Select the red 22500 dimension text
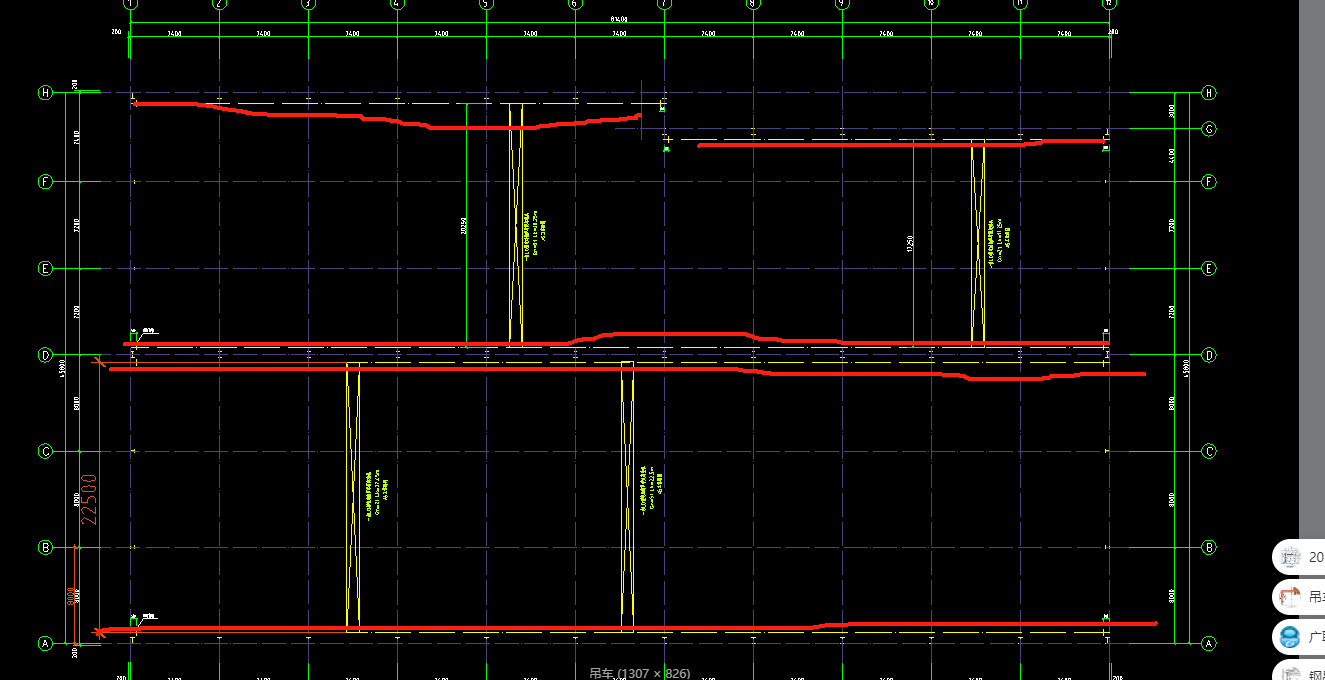The height and width of the screenshot is (680, 1325). point(89,499)
